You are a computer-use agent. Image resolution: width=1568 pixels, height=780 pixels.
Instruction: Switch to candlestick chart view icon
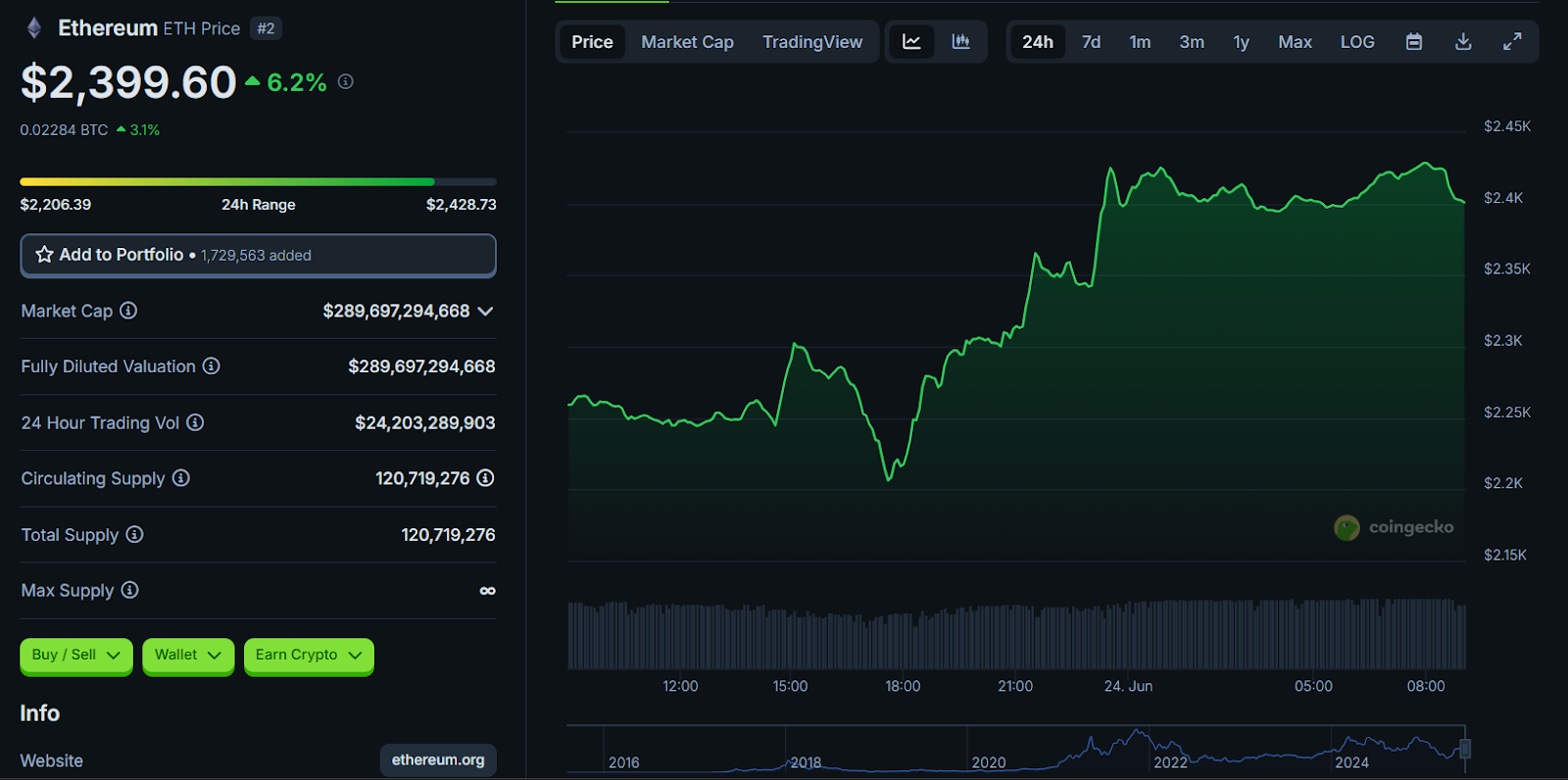pyautogui.click(x=961, y=42)
